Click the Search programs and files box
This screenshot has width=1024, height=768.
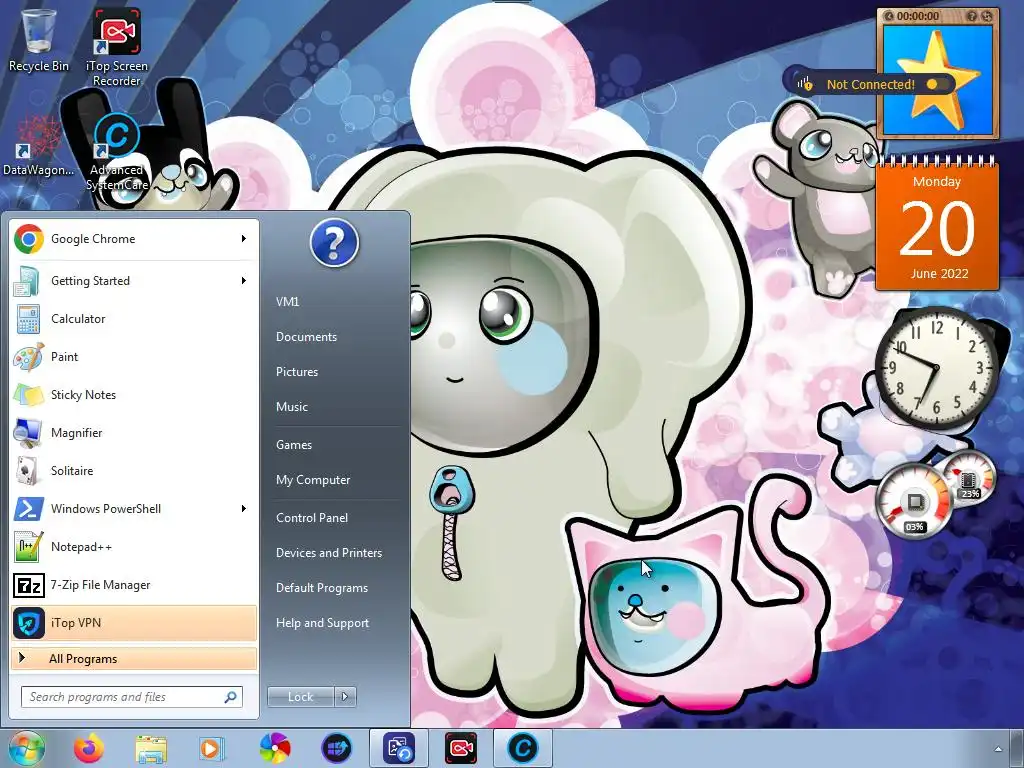132,697
